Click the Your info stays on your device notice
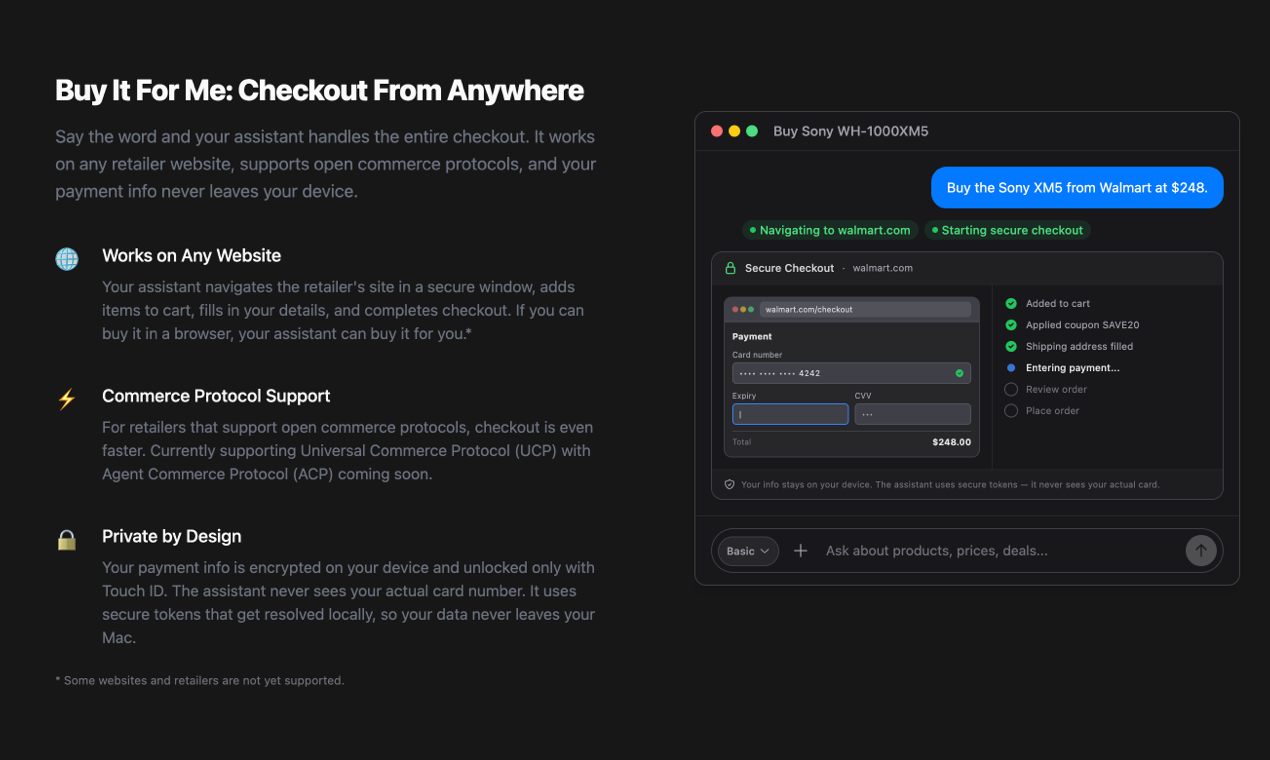Viewport: 1270px width, 760px height. [950, 484]
